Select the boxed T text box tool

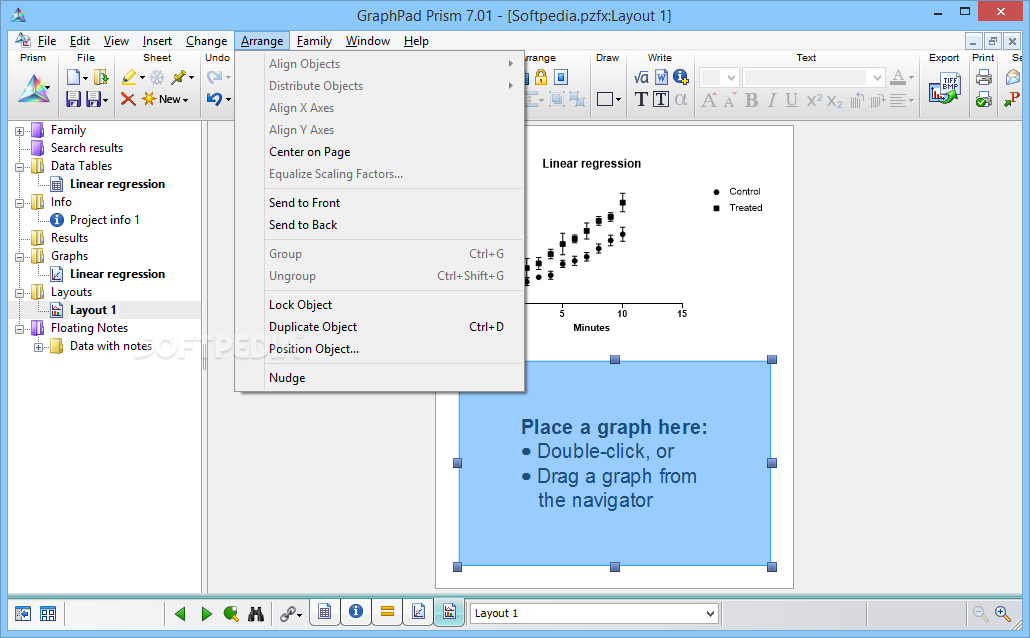[661, 99]
